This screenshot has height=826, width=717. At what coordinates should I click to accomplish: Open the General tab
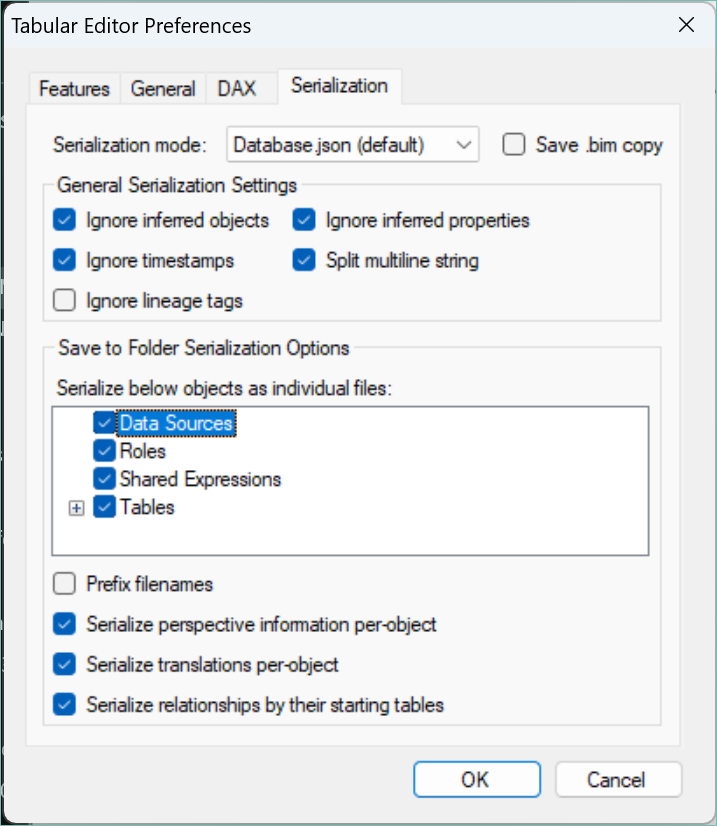pyautogui.click(x=163, y=89)
